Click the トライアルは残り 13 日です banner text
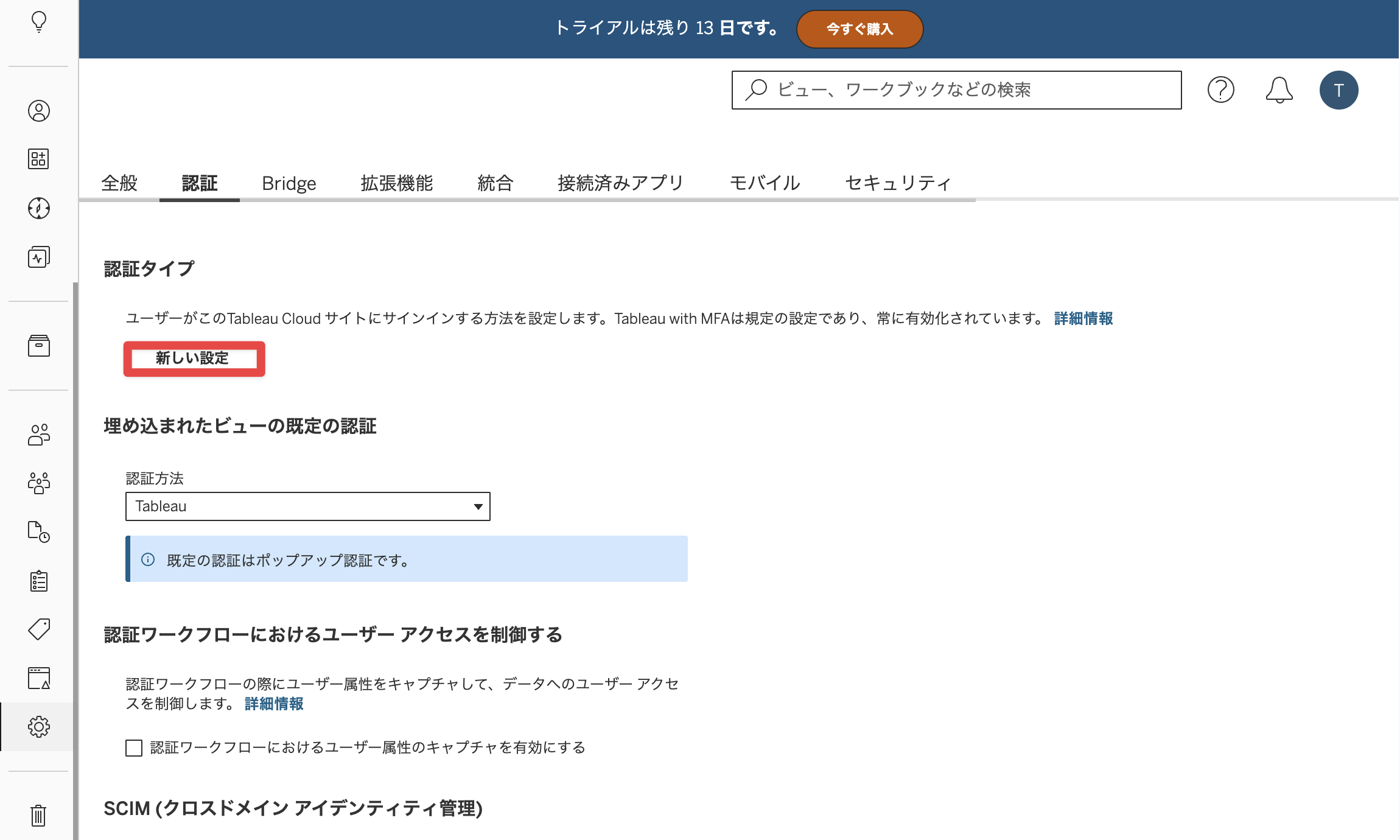Screen dimensions: 1400x840 click(x=667, y=28)
